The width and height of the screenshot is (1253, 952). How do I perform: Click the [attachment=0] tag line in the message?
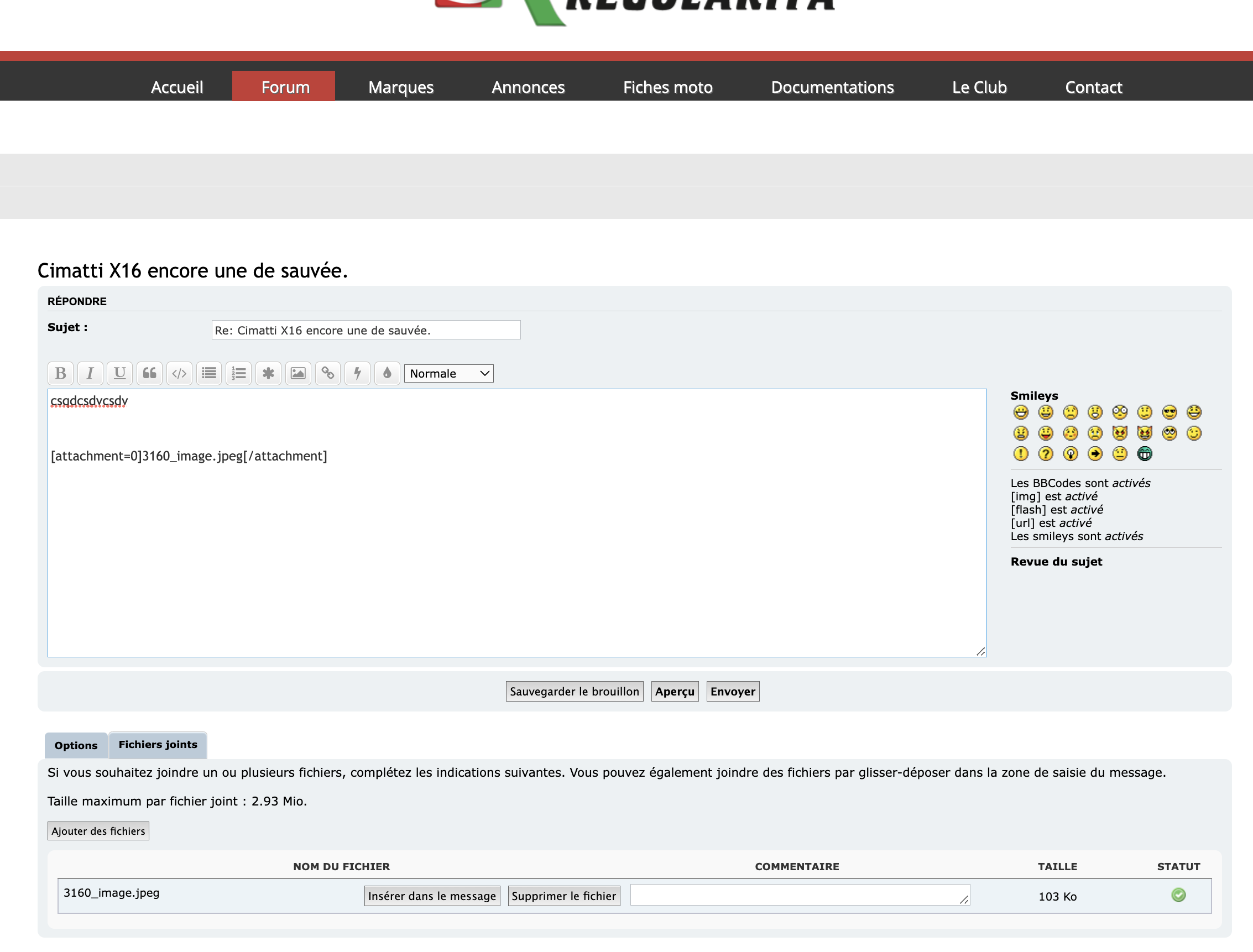tap(189, 456)
